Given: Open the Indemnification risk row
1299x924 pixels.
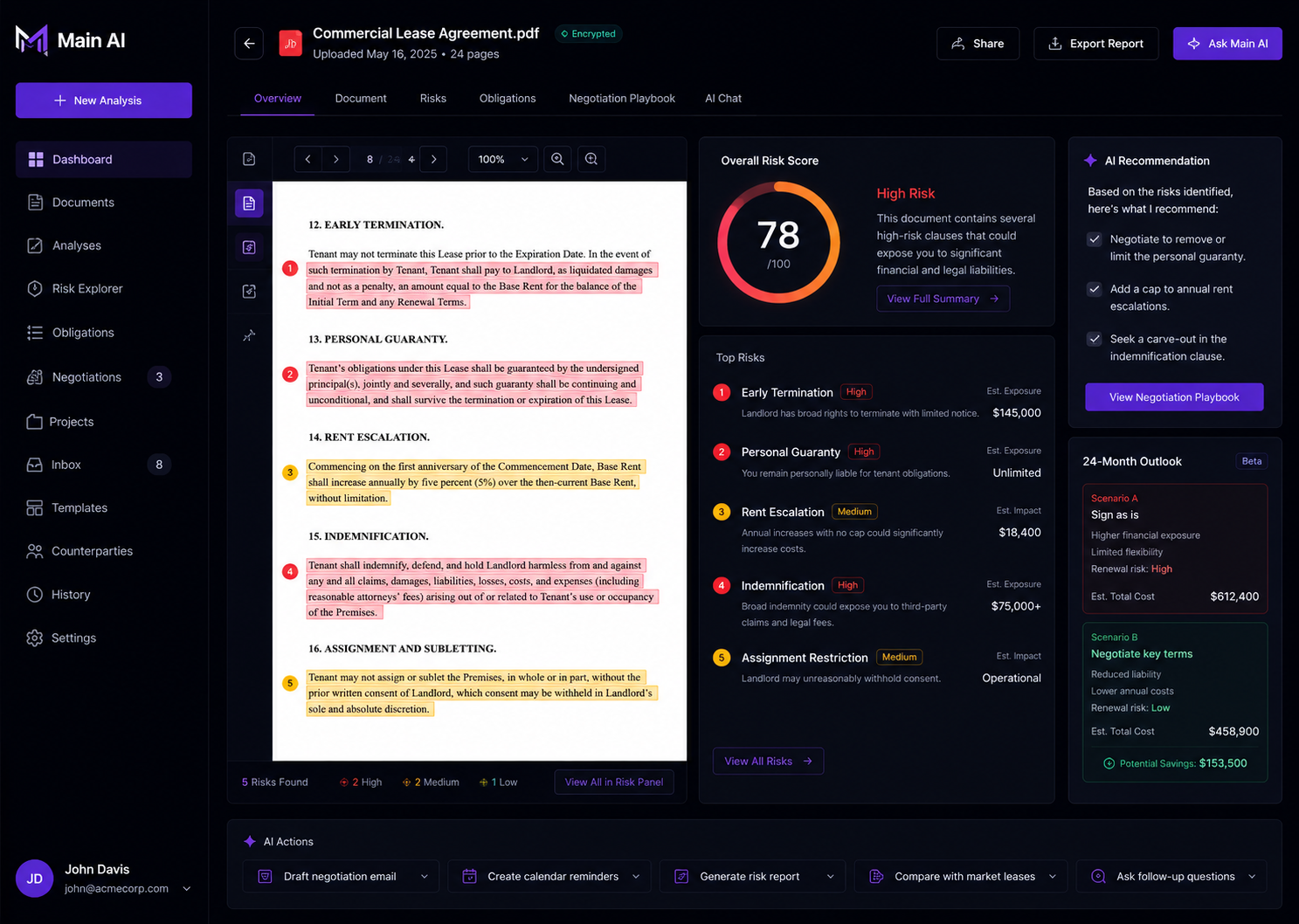Looking at the screenshot, I should click(877, 603).
